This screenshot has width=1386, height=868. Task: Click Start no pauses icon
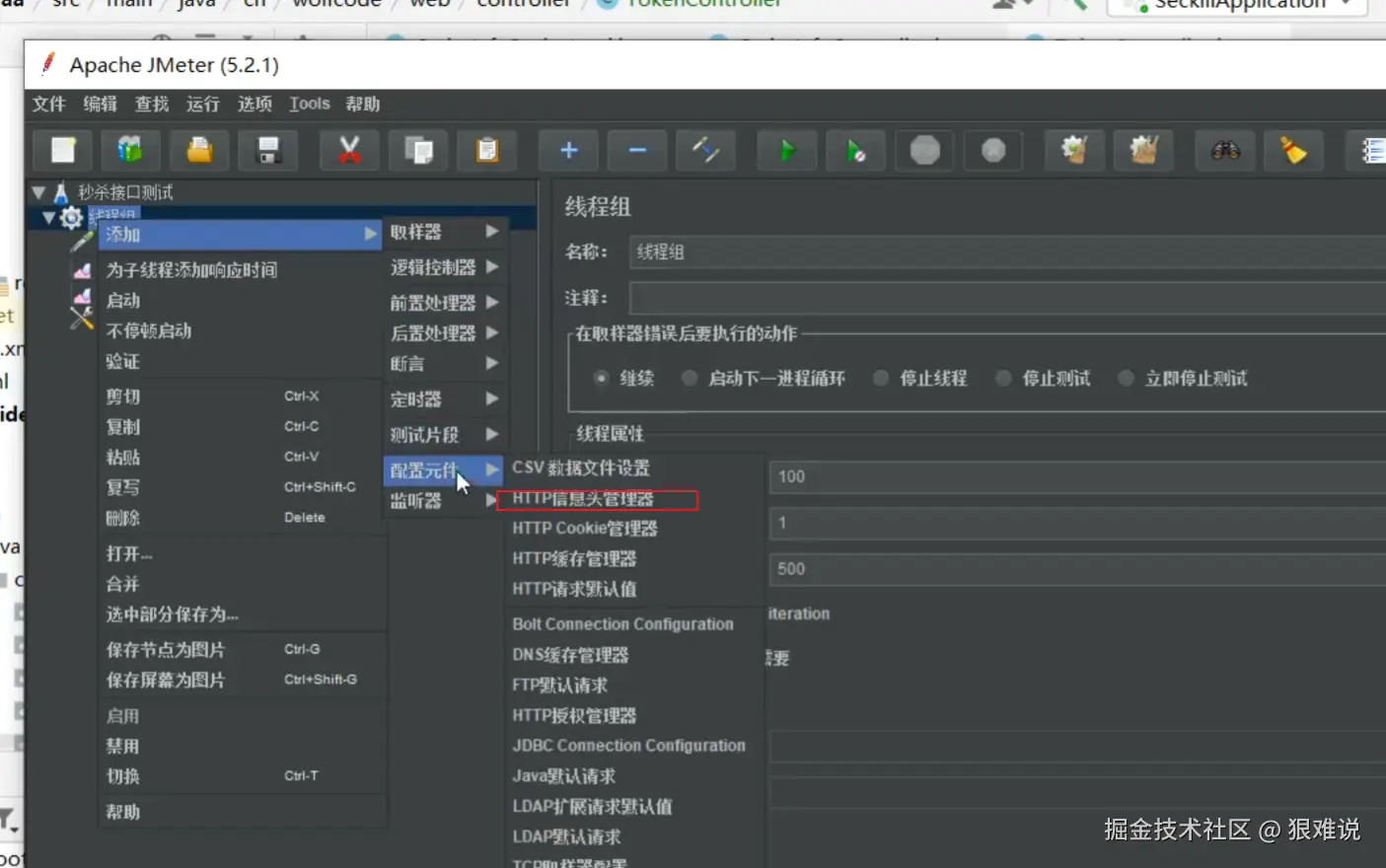[856, 150]
